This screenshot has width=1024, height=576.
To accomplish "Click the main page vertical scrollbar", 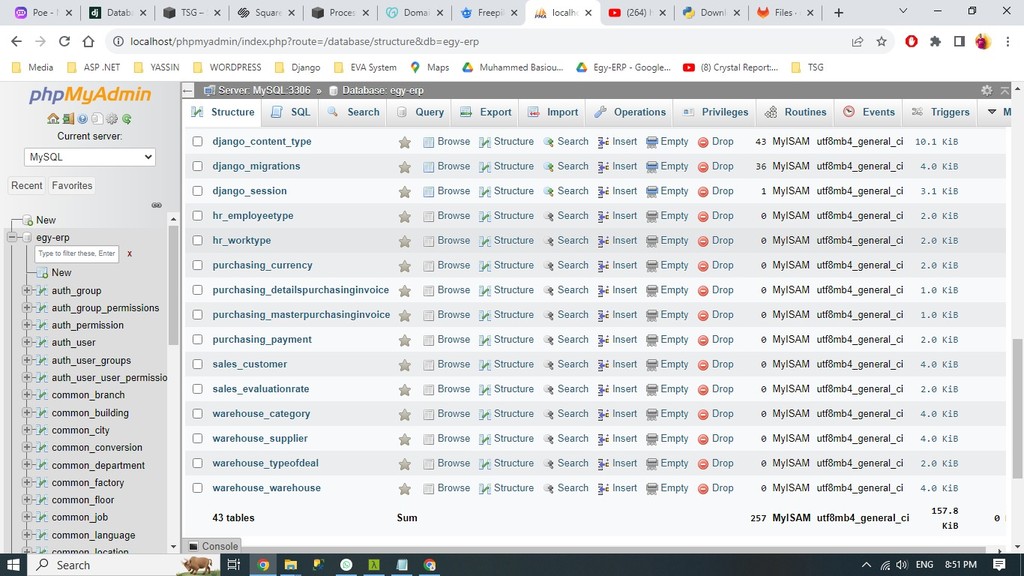I will tap(1017, 408).
